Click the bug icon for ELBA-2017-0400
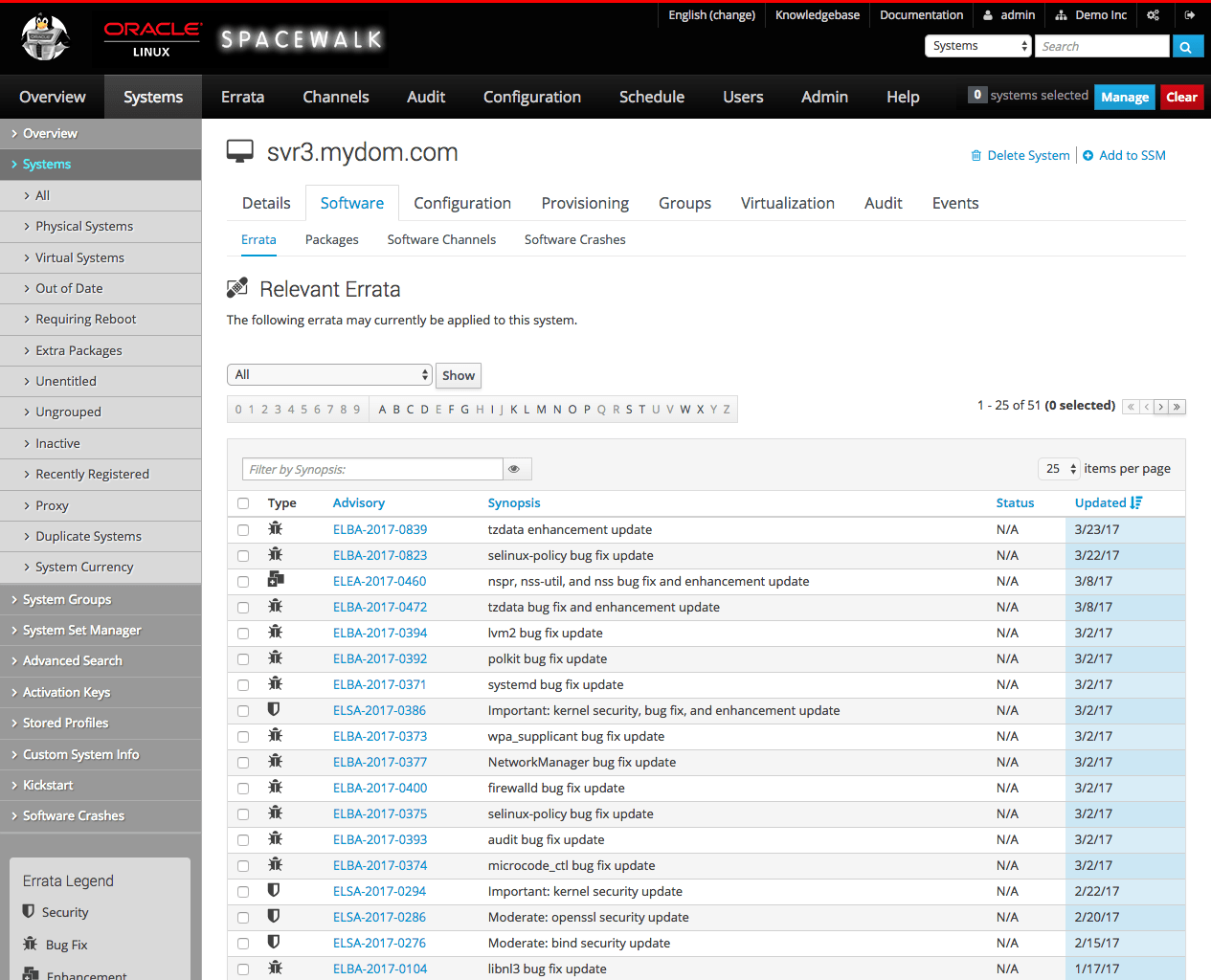This screenshot has width=1211, height=980. 276,787
